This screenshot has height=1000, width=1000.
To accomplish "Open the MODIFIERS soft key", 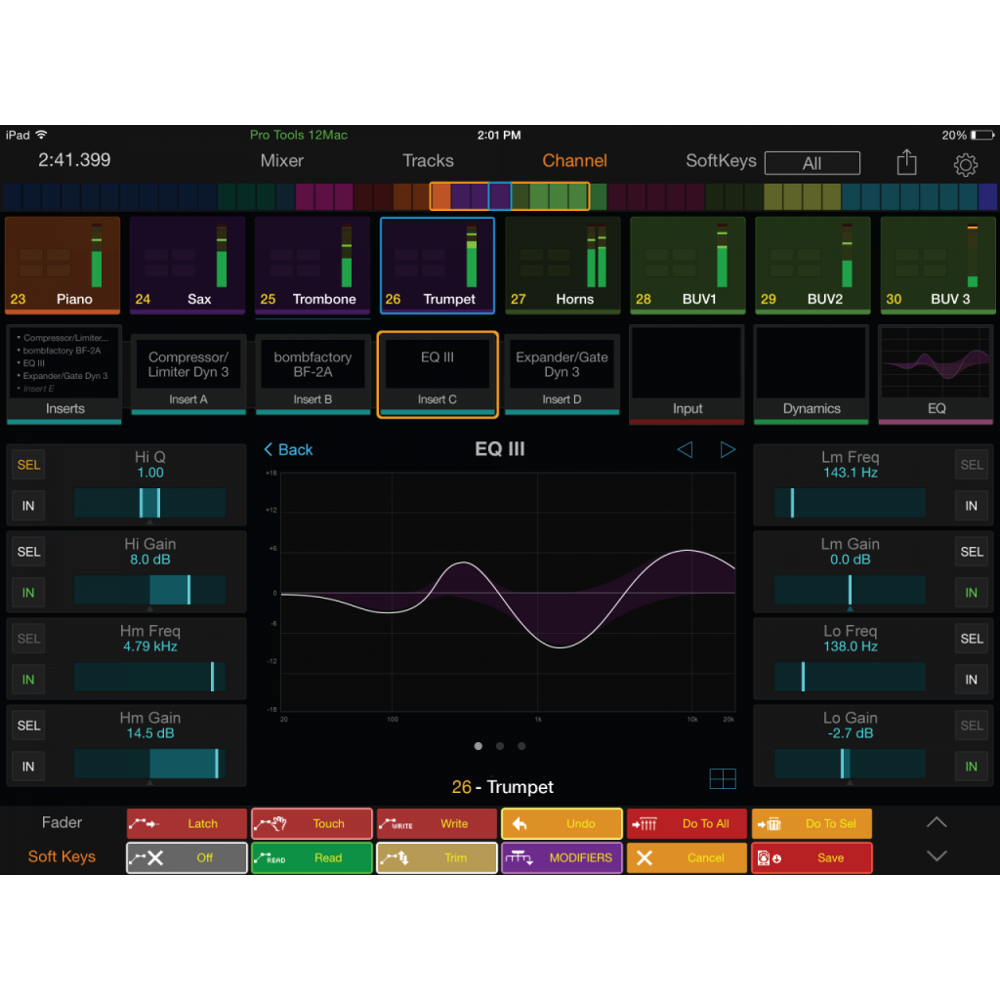I will point(562,858).
